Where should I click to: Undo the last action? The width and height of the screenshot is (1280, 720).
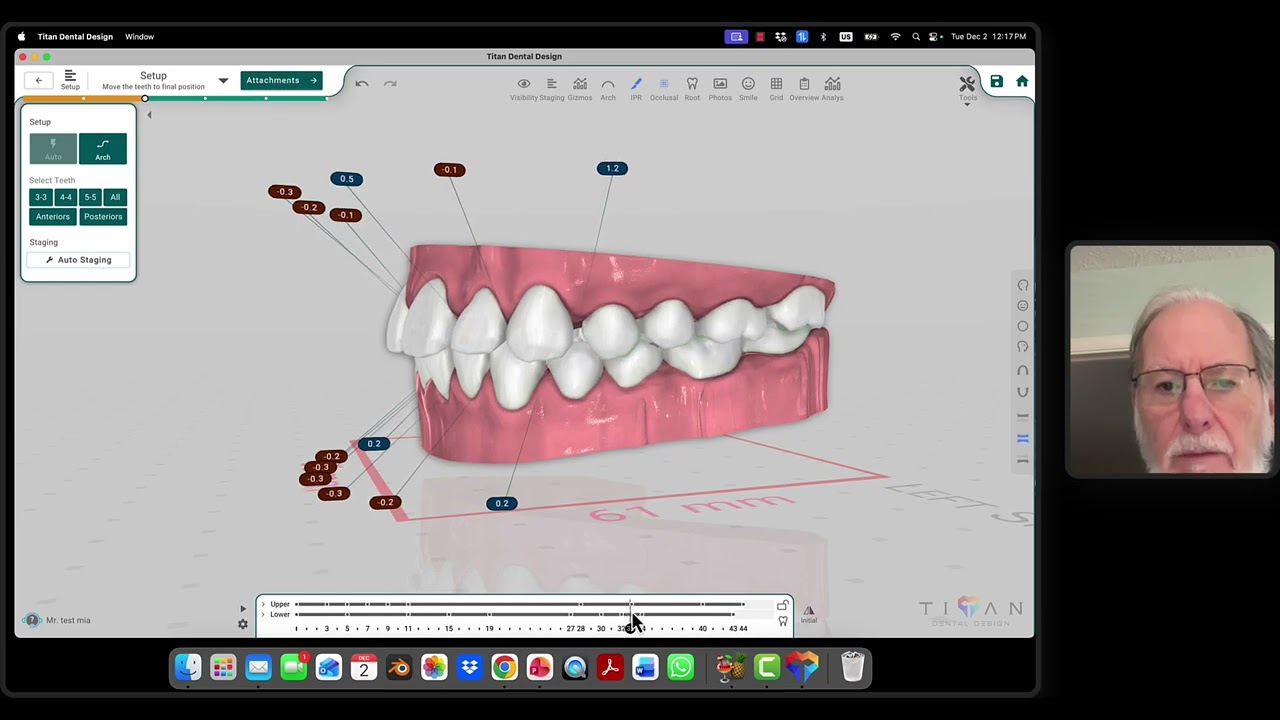(362, 83)
